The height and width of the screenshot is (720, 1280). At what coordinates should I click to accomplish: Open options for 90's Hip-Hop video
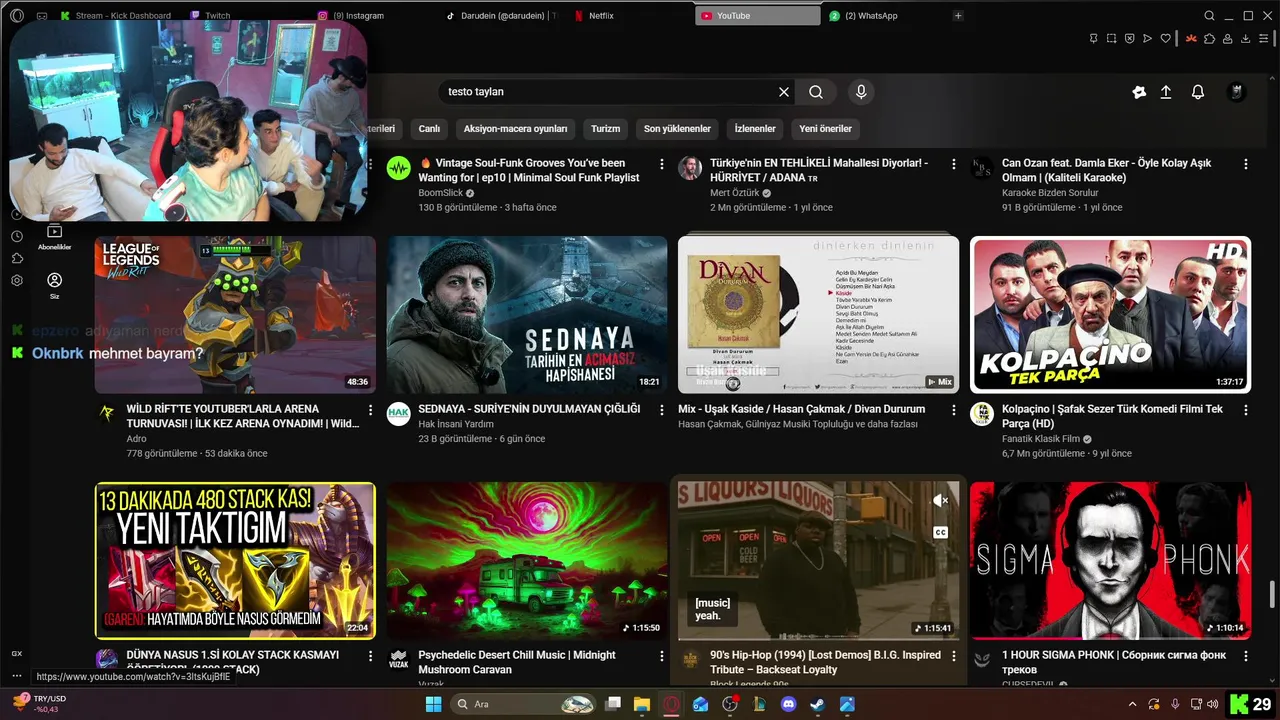(x=953, y=656)
